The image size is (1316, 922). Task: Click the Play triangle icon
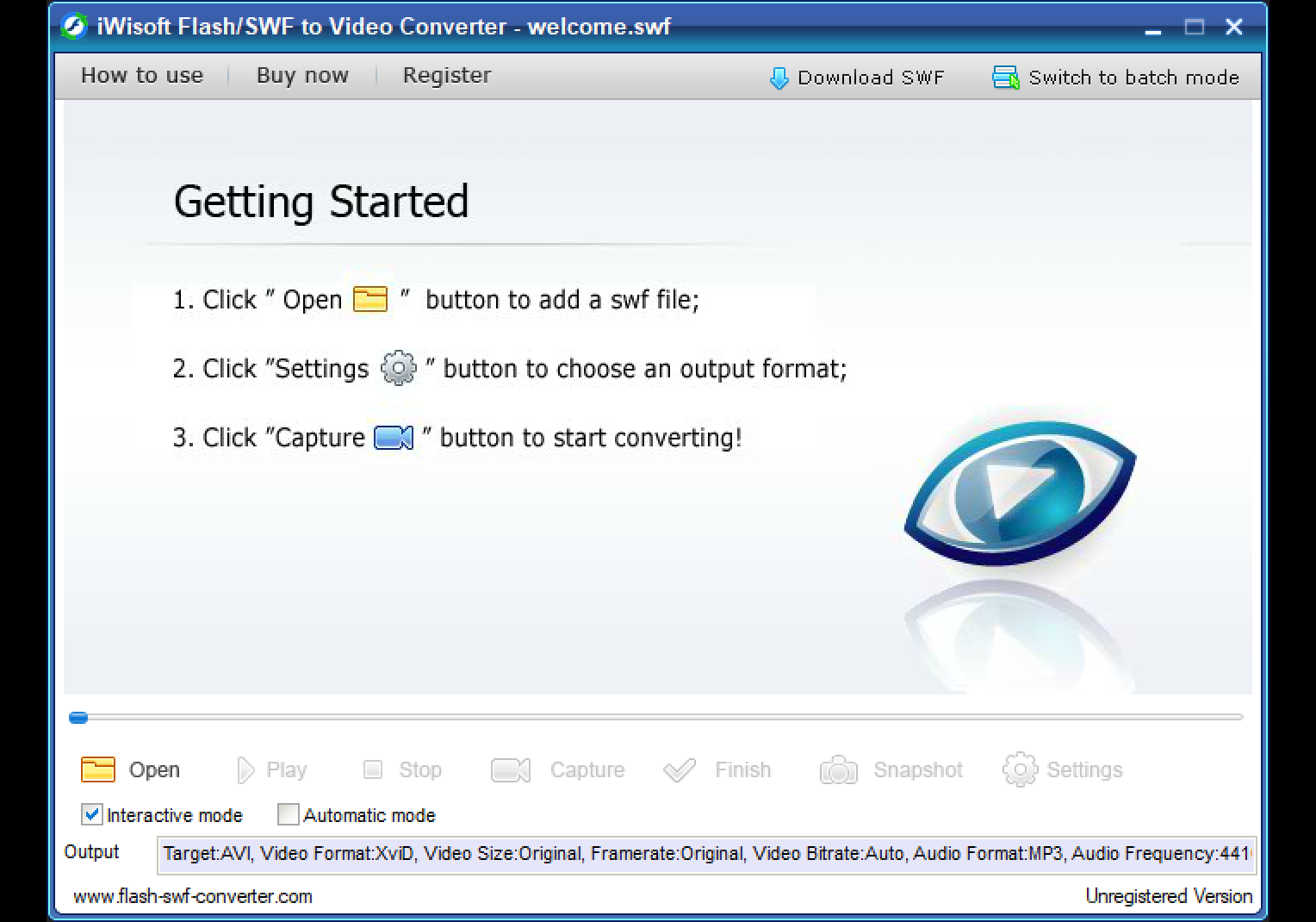tap(245, 769)
